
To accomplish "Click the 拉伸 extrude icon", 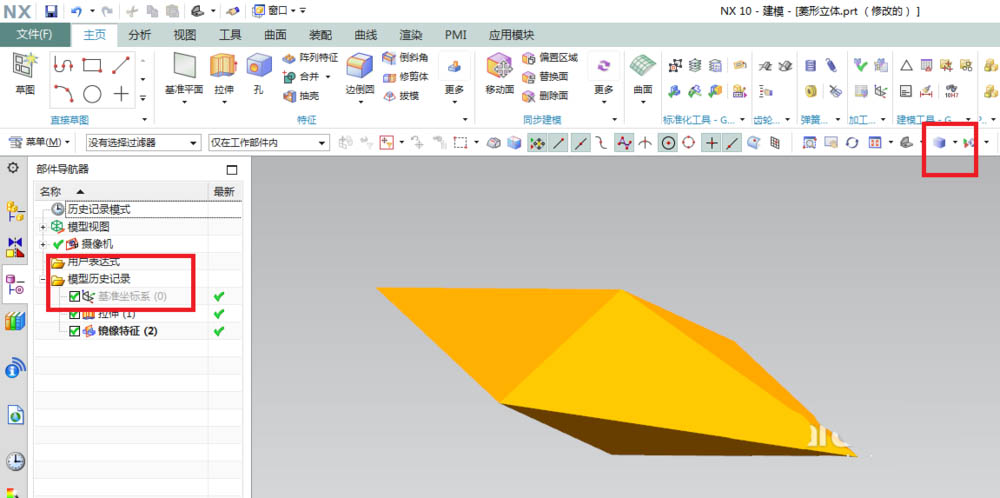I will [223, 65].
